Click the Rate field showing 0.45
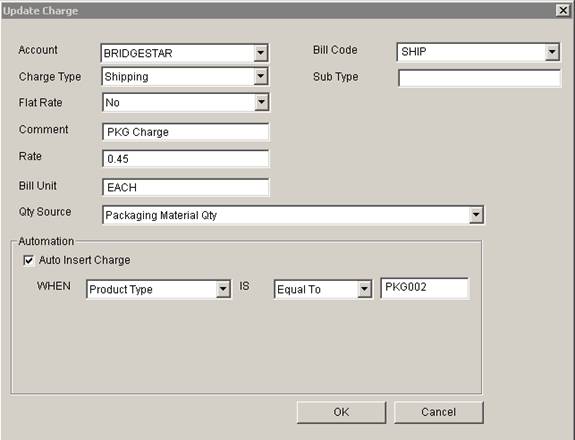This screenshot has height=440, width=575. click(186, 159)
